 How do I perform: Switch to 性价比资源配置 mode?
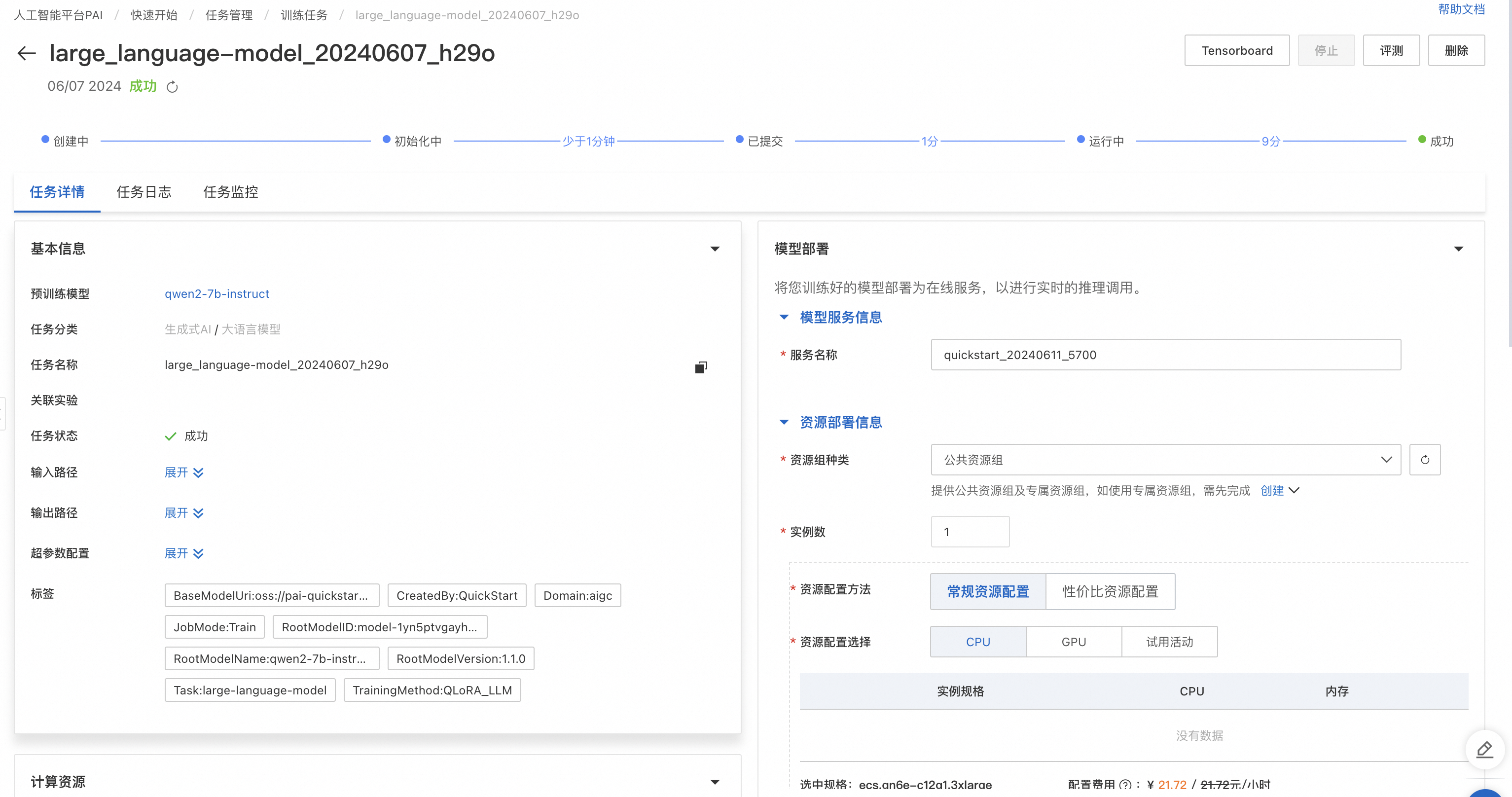click(x=1111, y=591)
